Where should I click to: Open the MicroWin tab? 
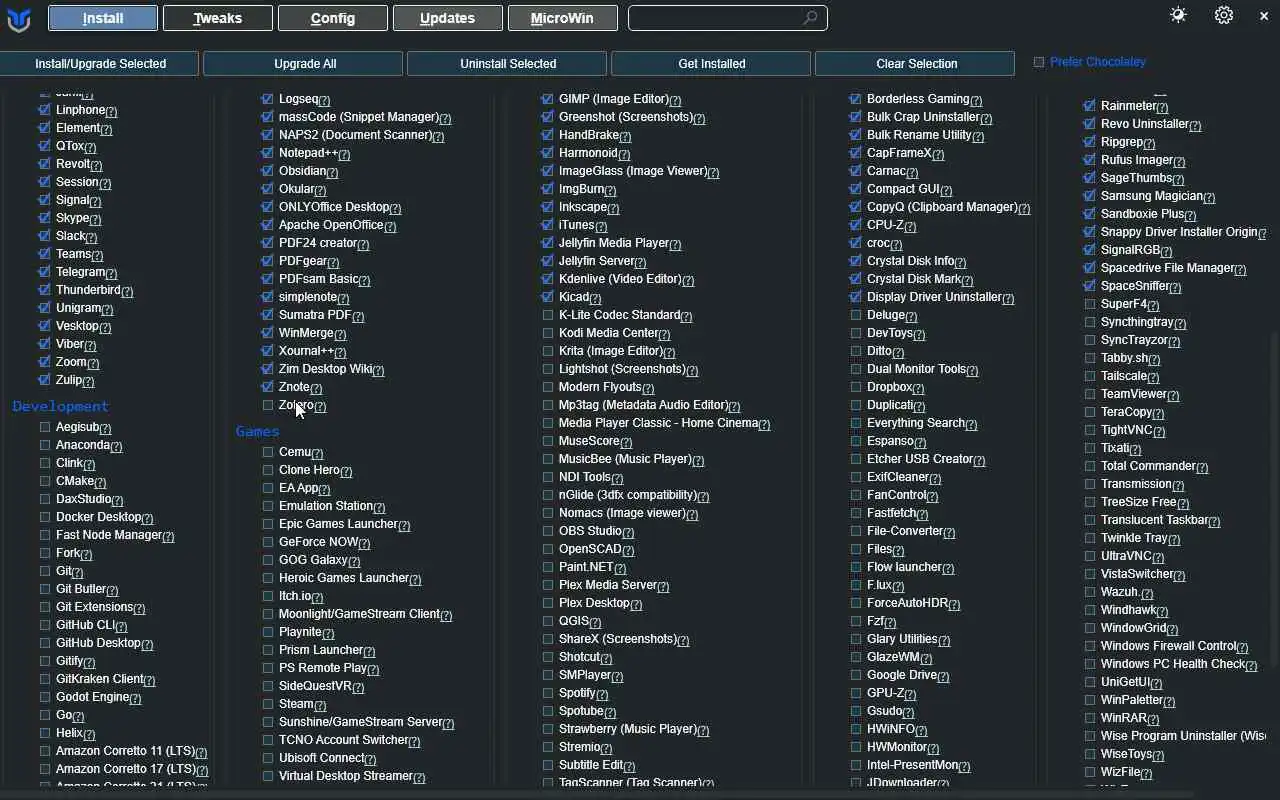(562, 18)
